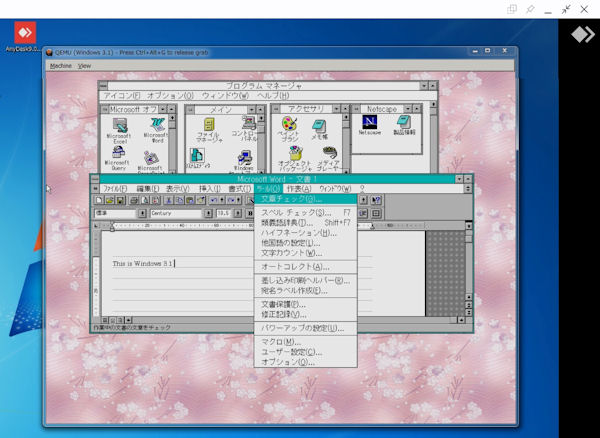Click the exit fullscreen arrows in AnyDesk bar
This screenshot has width=600, height=438.
pyautogui.click(x=566, y=9)
